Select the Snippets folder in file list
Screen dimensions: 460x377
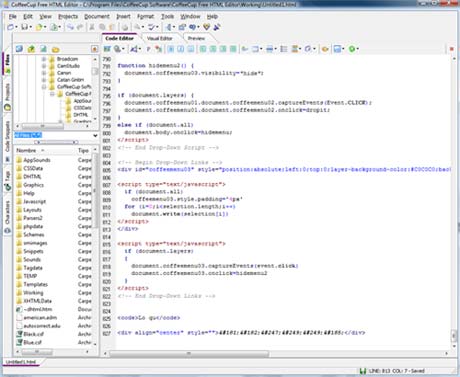[x=33, y=251]
